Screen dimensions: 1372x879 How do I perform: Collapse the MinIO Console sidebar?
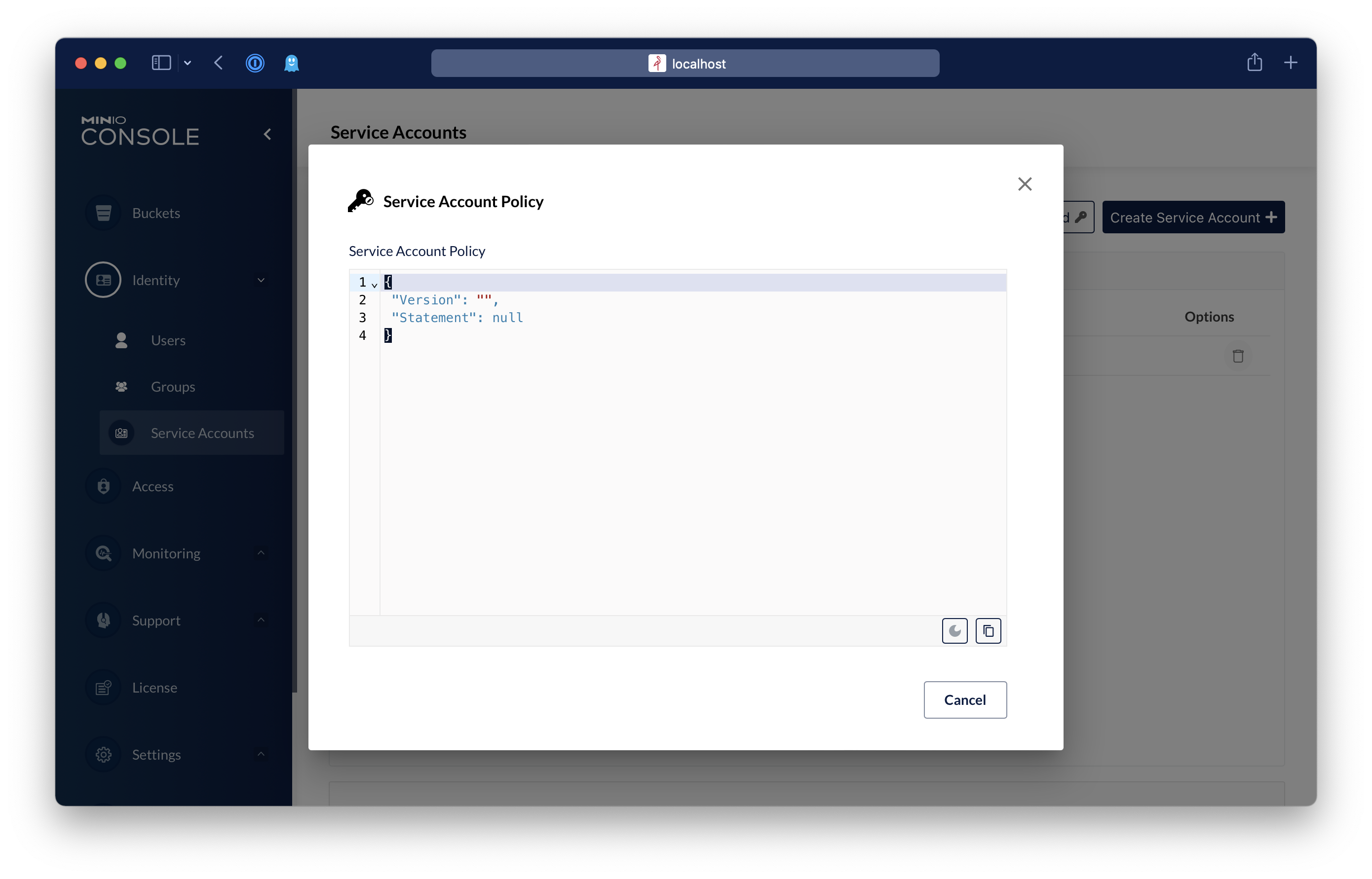coord(267,134)
